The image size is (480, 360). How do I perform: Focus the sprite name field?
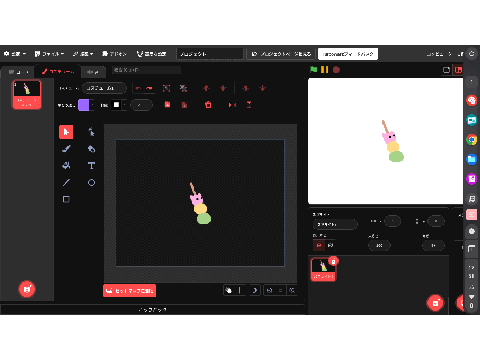coord(335,224)
